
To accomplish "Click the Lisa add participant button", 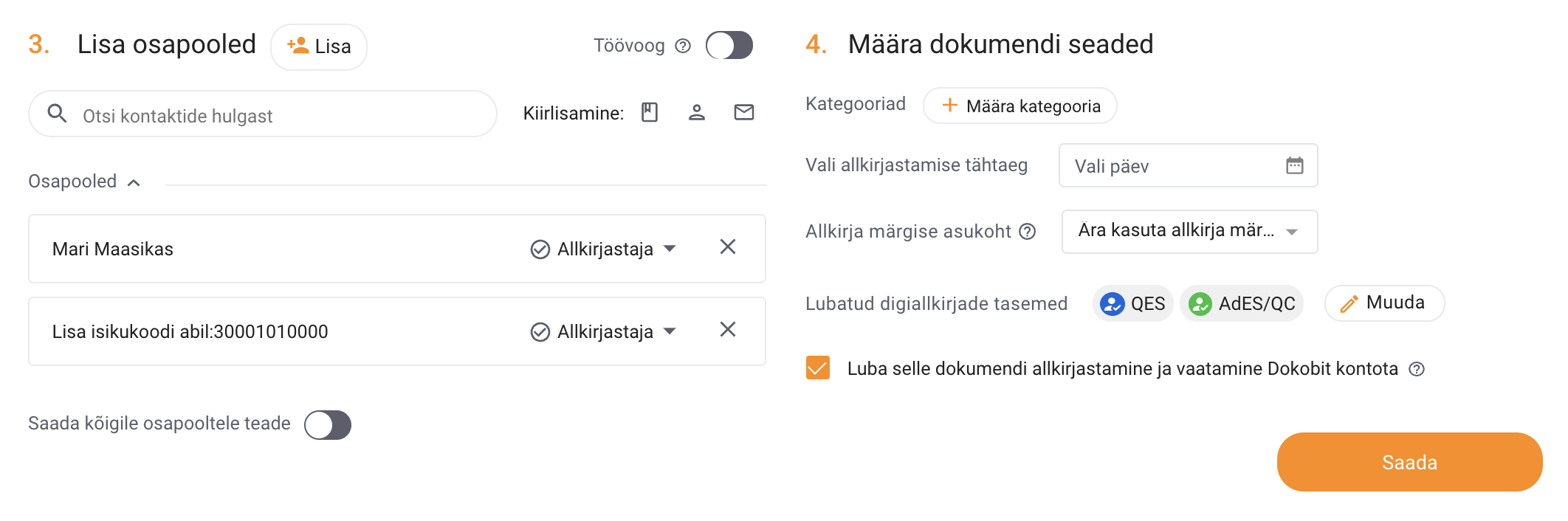I will [x=319, y=46].
